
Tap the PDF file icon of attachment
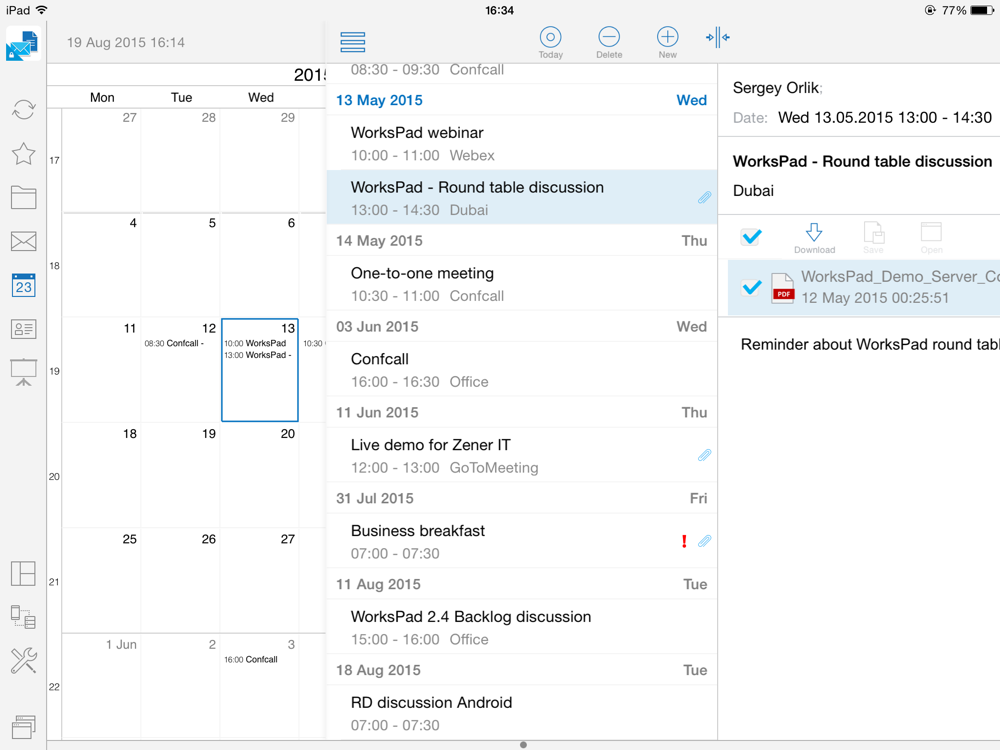coord(783,287)
